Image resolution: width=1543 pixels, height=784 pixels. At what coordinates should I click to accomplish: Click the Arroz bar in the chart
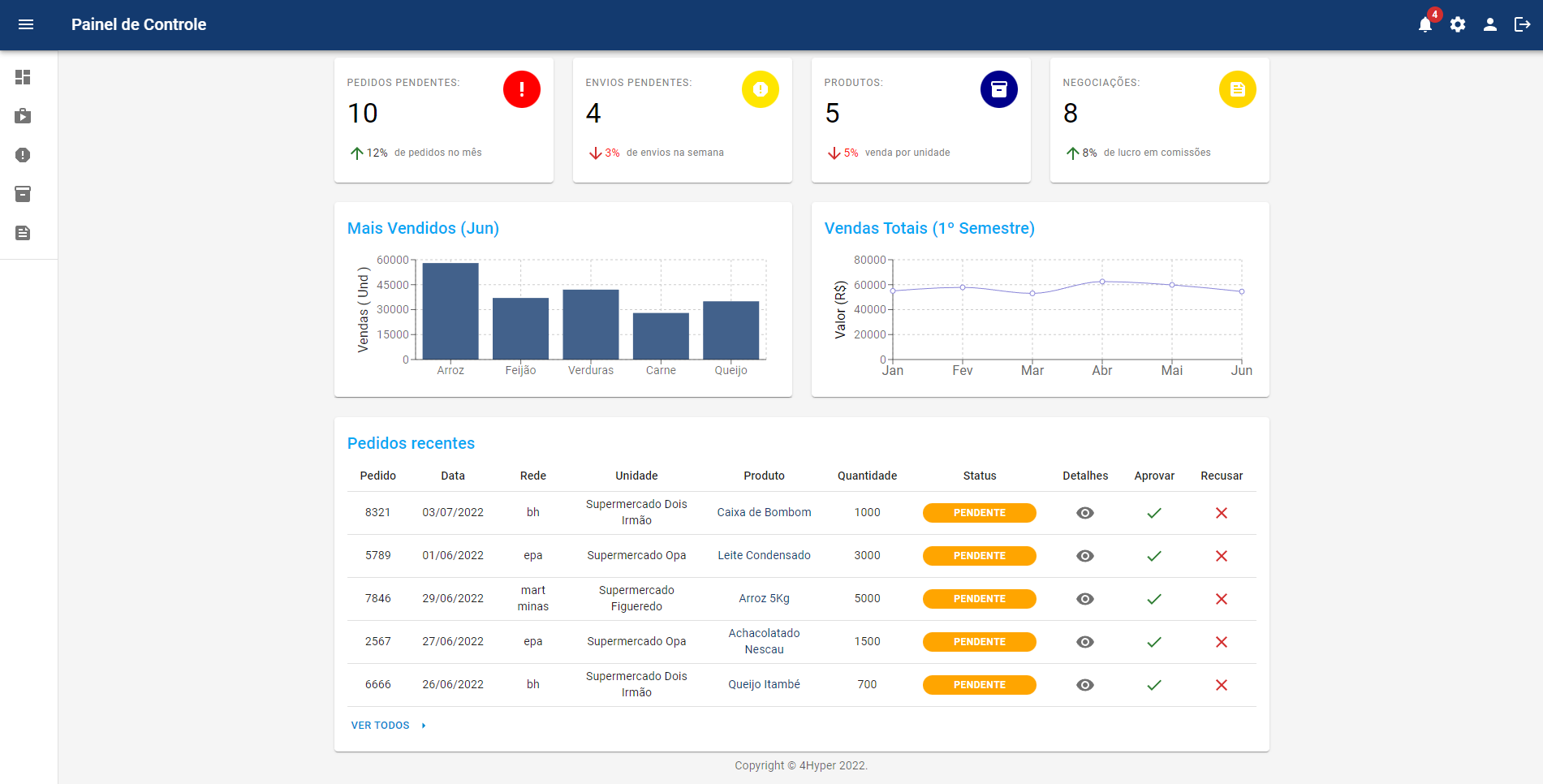(x=450, y=311)
